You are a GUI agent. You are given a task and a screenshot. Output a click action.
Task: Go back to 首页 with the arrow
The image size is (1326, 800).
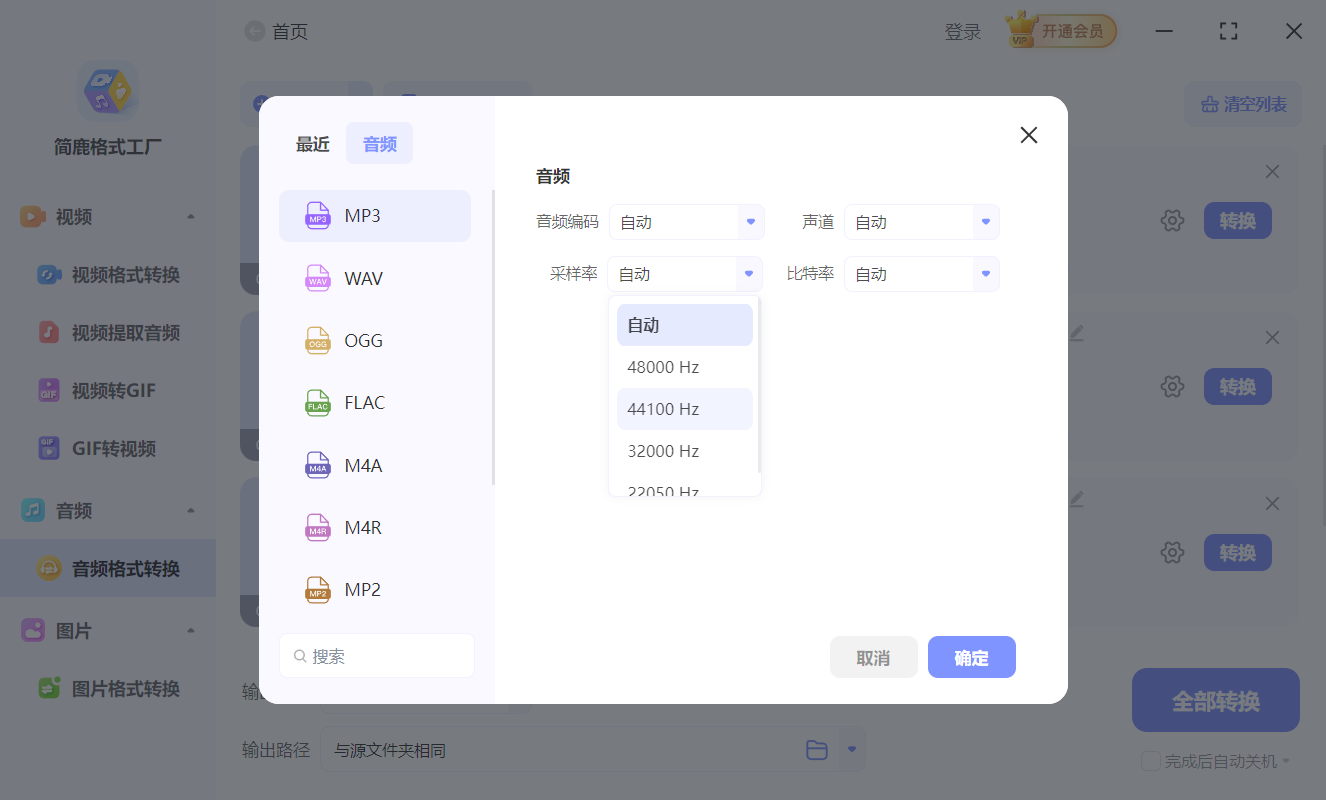(x=255, y=32)
